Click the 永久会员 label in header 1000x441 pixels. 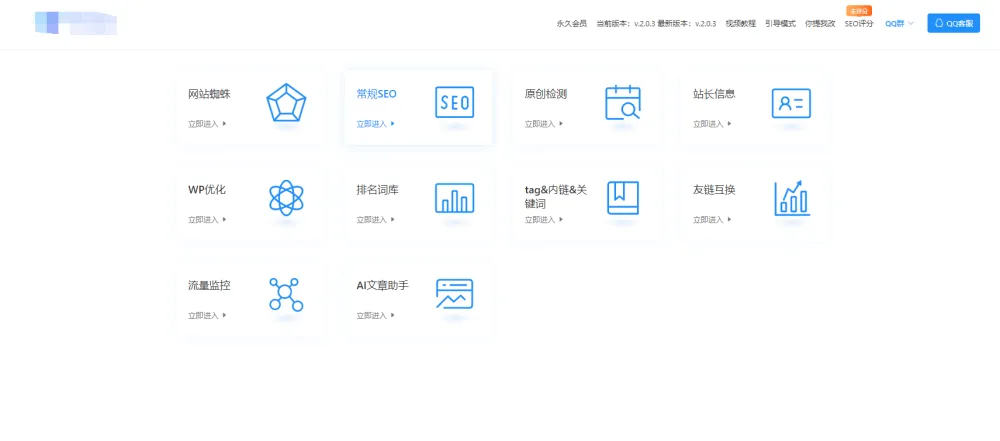pyautogui.click(x=572, y=23)
